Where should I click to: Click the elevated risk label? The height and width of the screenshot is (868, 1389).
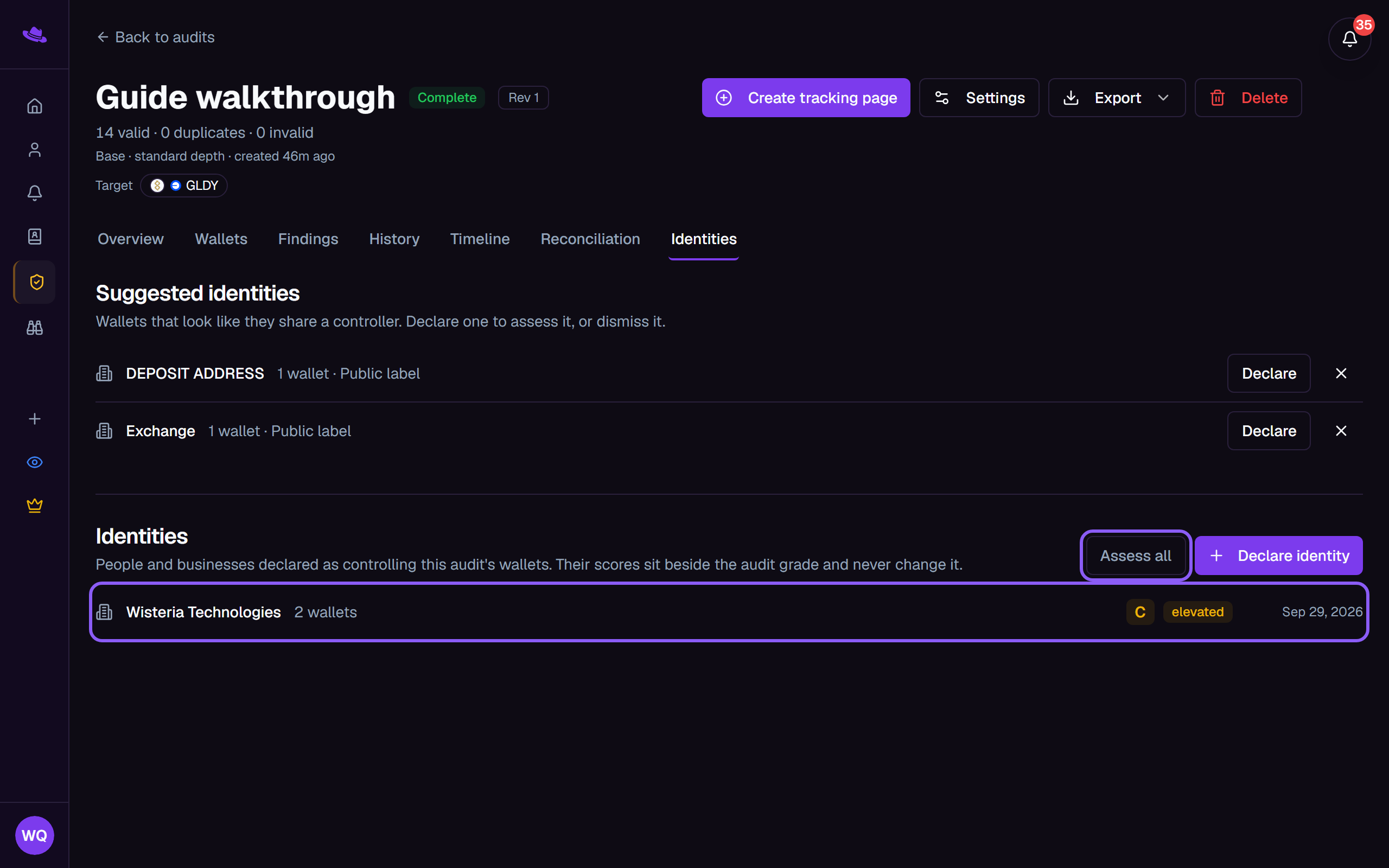[1197, 612]
